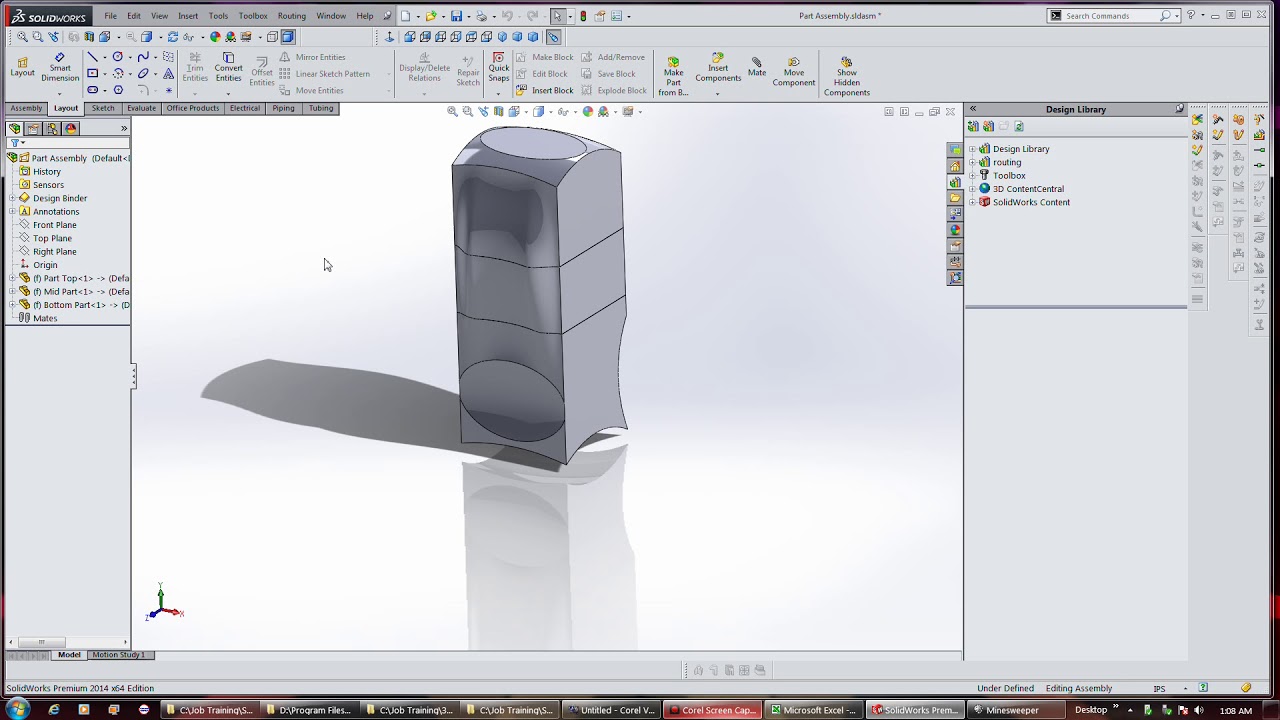The height and width of the screenshot is (720, 1280).
Task: Select Show Hidden Components
Action: [x=846, y=76]
